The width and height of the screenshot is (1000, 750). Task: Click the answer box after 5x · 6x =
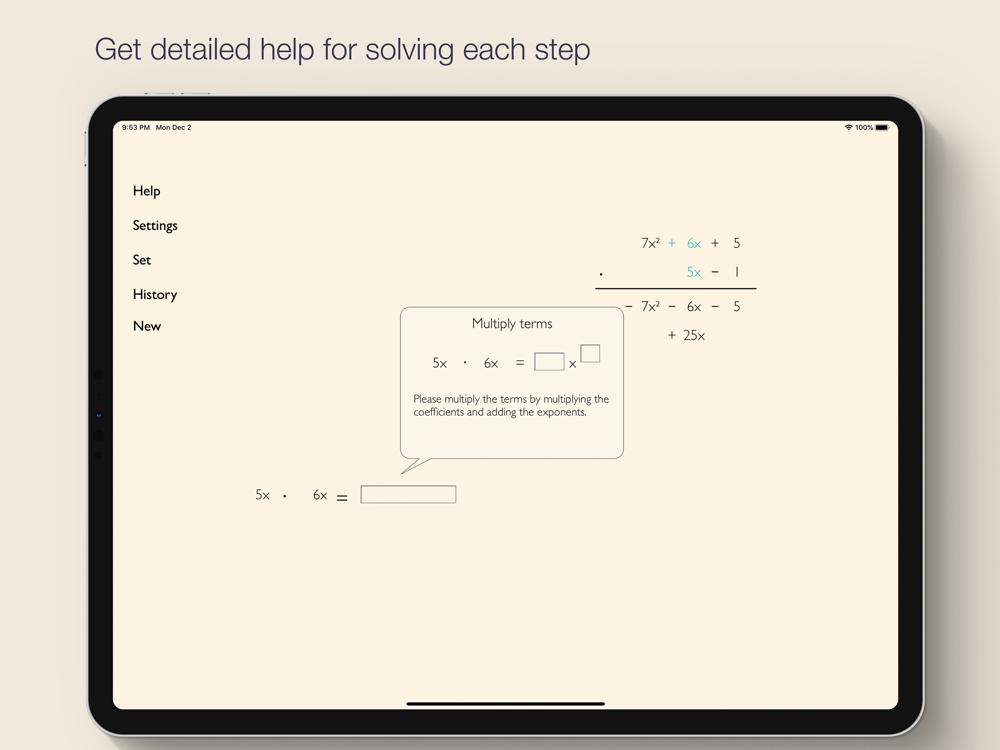click(x=408, y=495)
